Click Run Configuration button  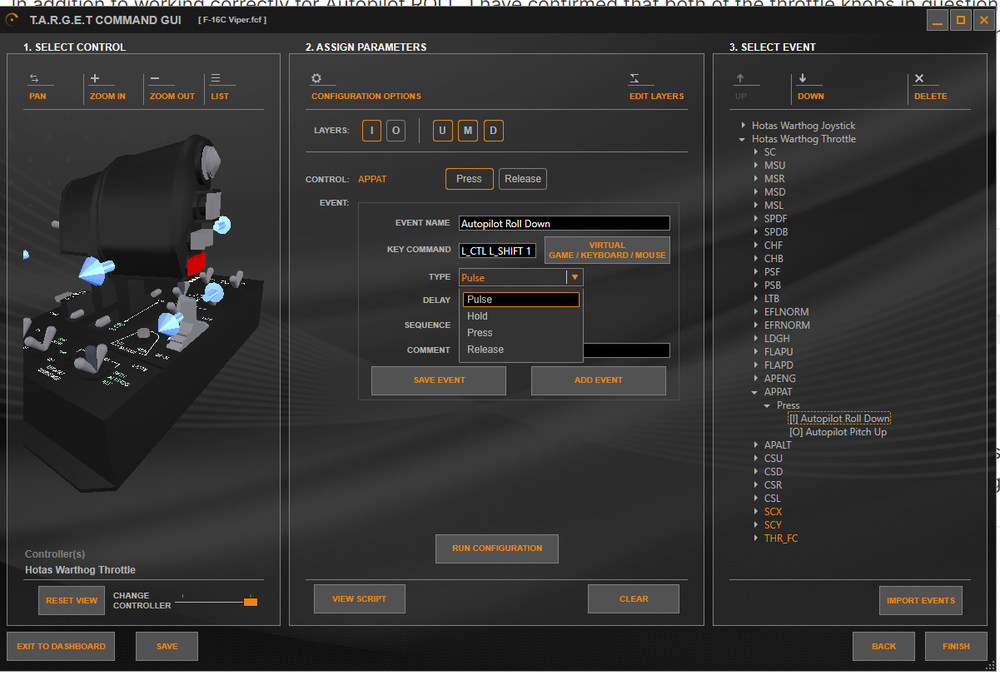pyautogui.click(x=497, y=549)
